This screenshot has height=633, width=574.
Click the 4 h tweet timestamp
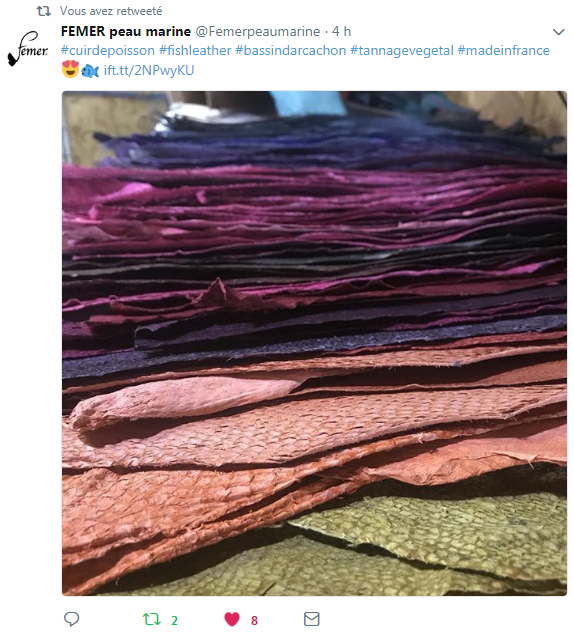tap(341, 31)
